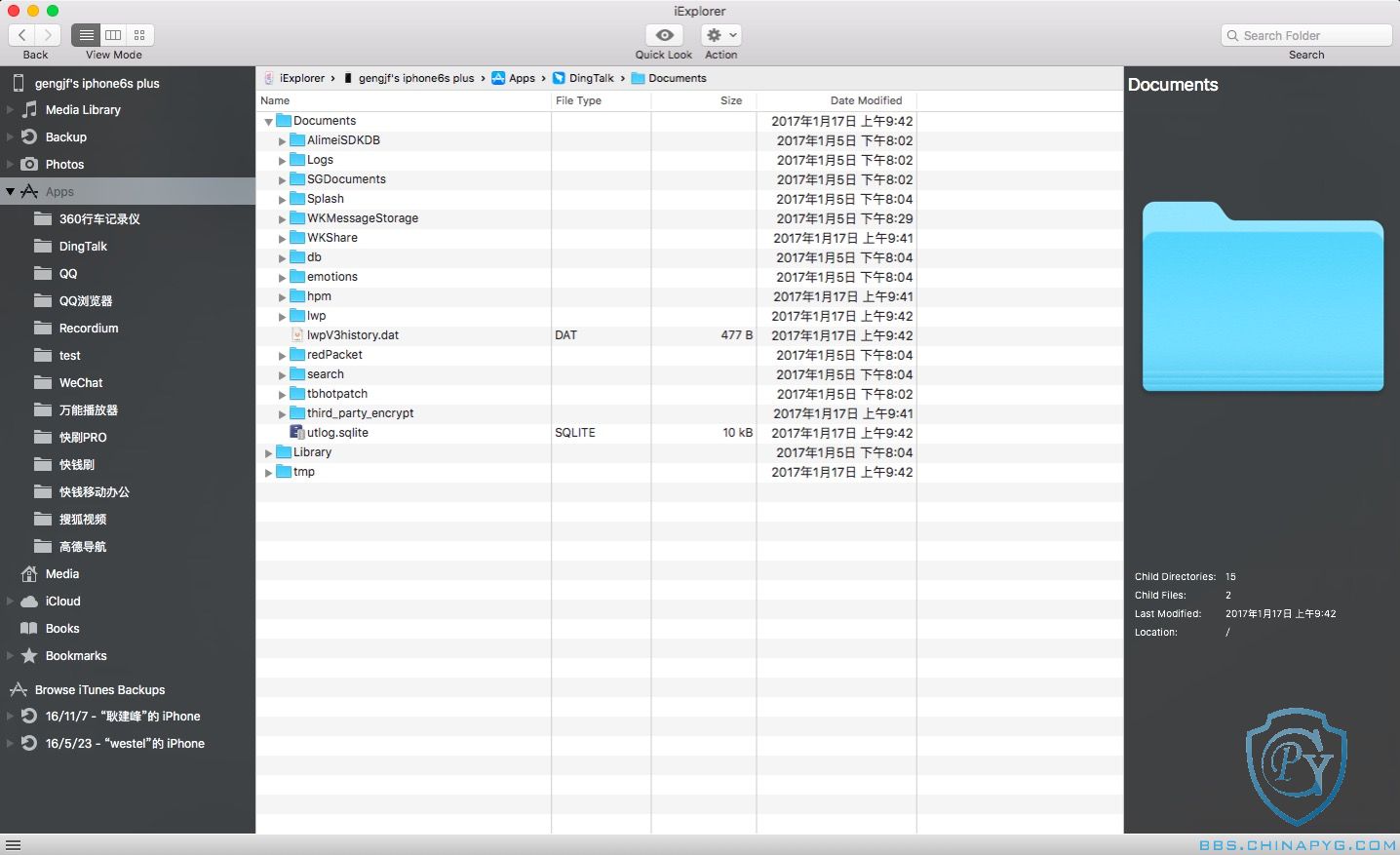Select the tbhotpatch folder

337,394
